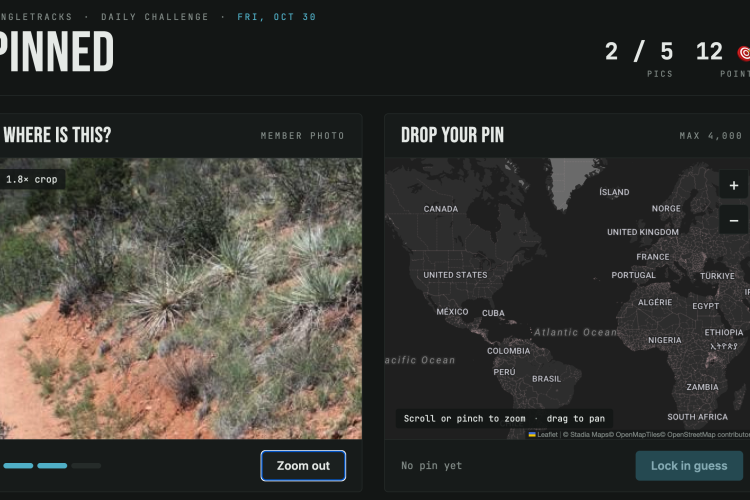Drop a pin on CUBA label
This screenshot has width=750, height=500.
click(x=493, y=313)
